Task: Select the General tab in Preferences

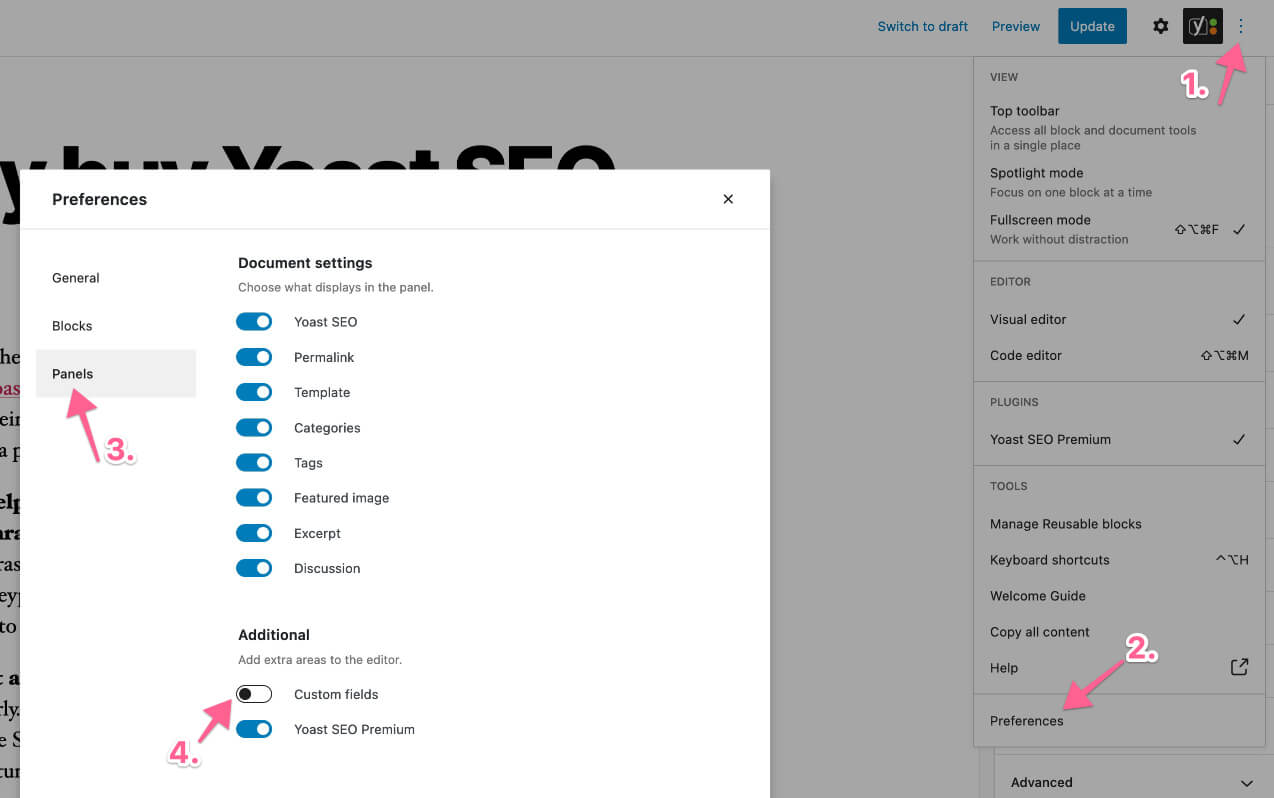Action: coord(76,278)
